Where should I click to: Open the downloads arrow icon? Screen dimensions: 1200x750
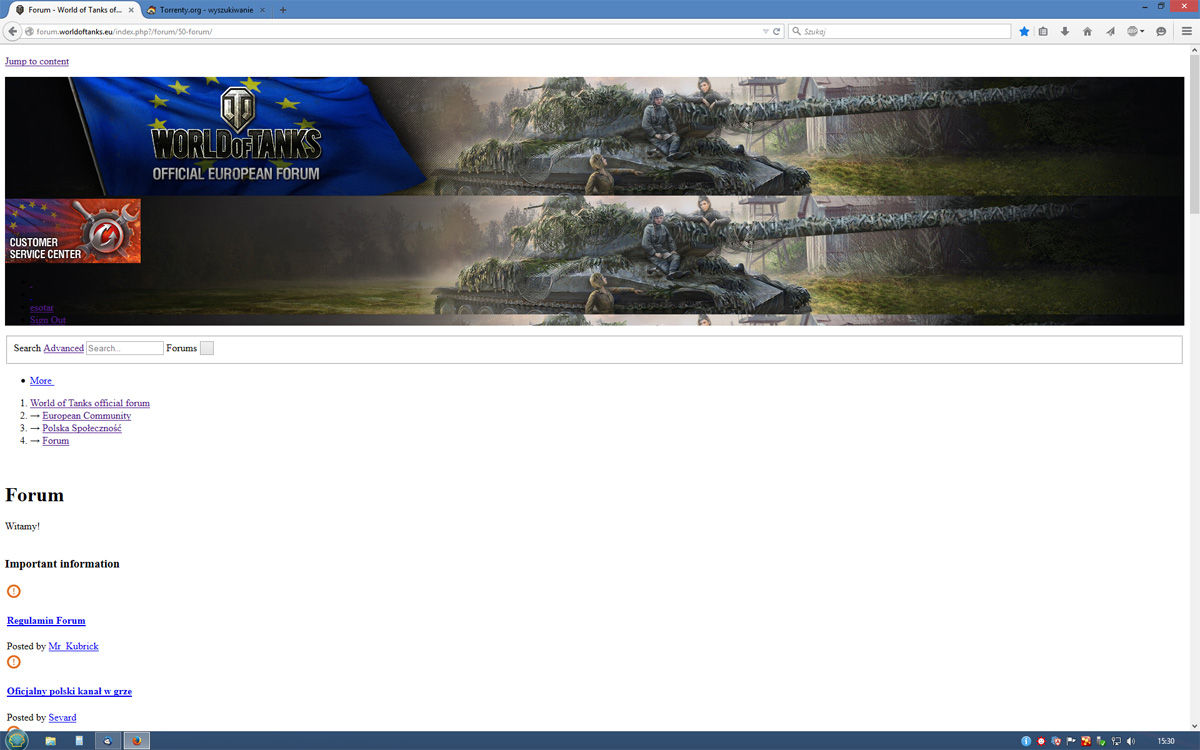tap(1065, 31)
